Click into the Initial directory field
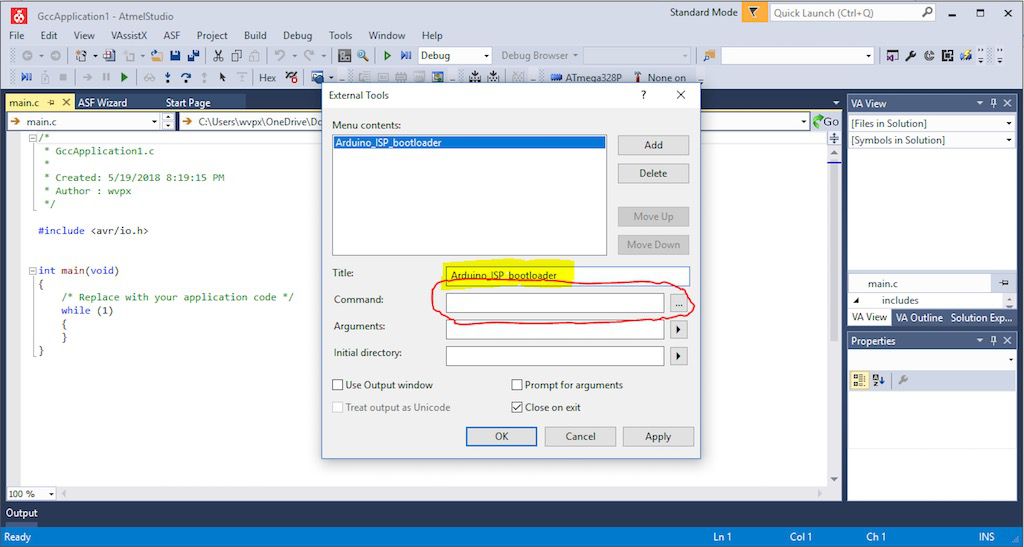Screen dimensions: 1024x547 point(554,356)
